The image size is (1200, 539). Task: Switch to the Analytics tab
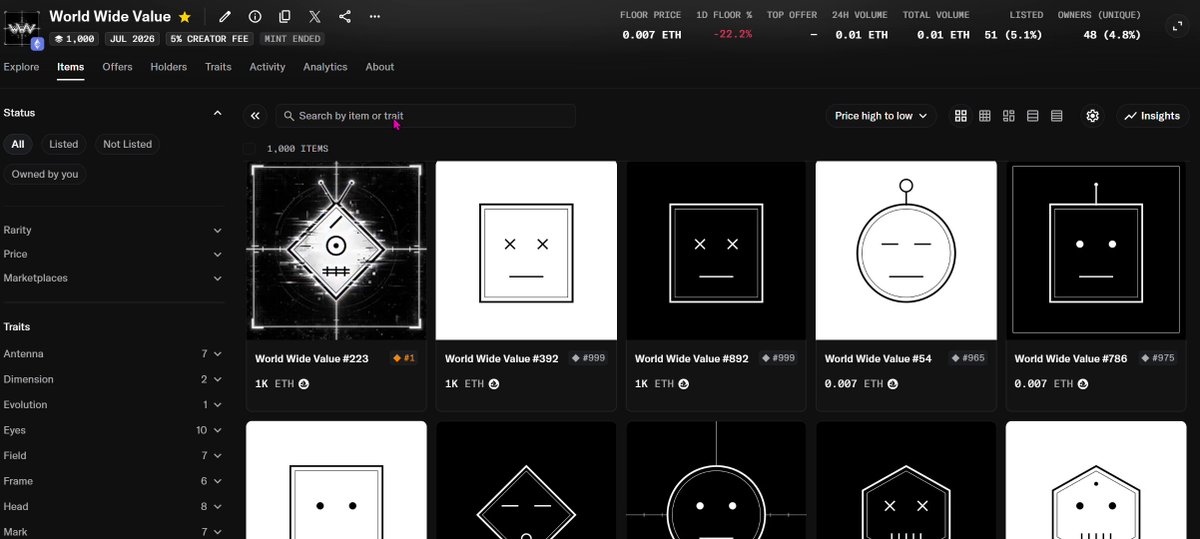[325, 67]
